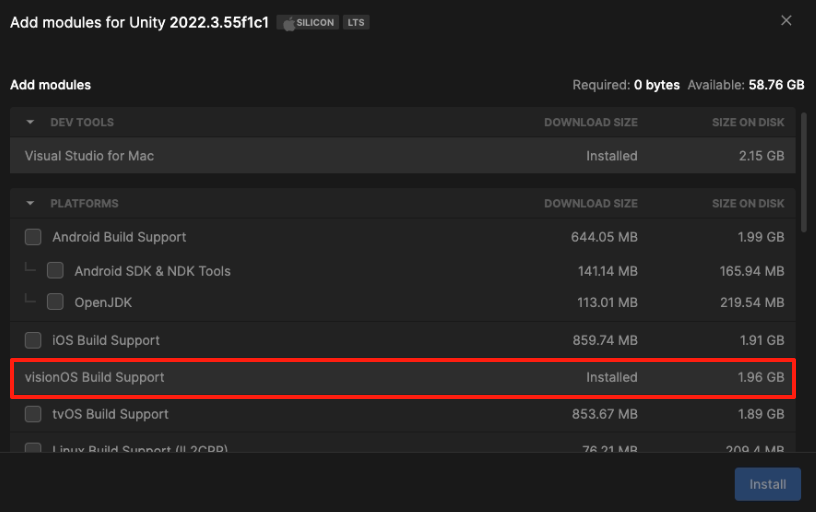Click the Add modules for Unity dialog title
This screenshot has width=816, height=512.
coord(139,22)
